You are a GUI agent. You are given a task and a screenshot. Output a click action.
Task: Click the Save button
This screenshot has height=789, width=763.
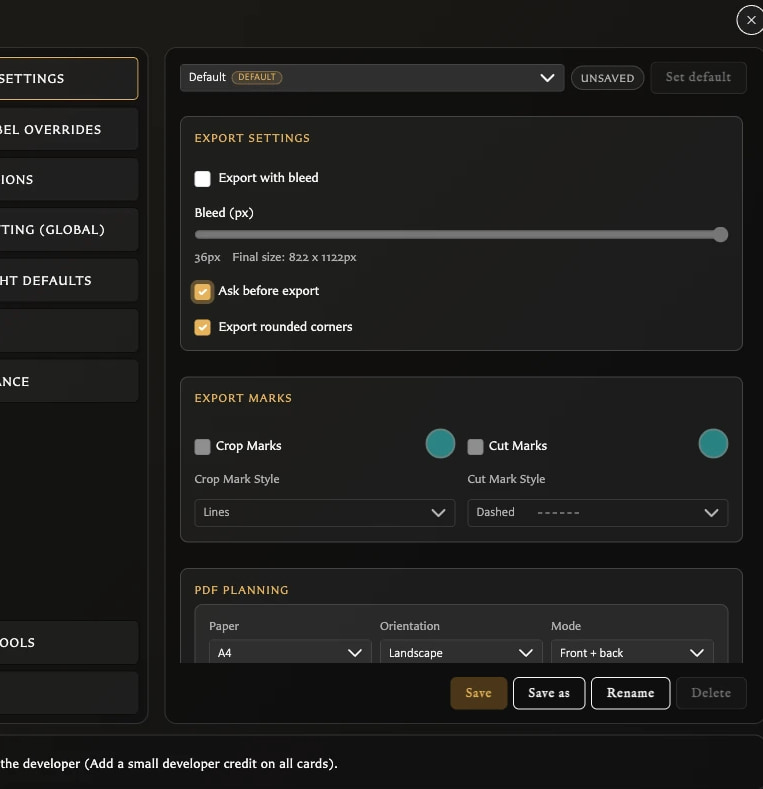point(478,693)
